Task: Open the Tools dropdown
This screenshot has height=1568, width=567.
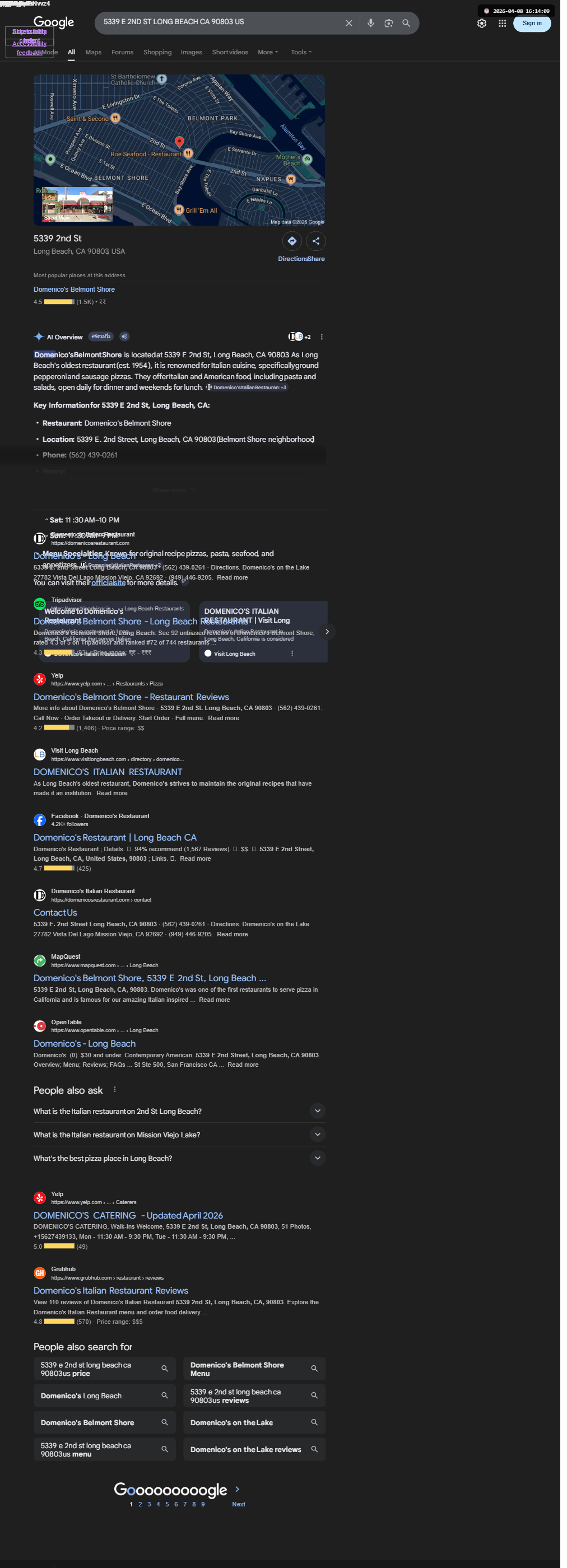Action: (x=301, y=52)
